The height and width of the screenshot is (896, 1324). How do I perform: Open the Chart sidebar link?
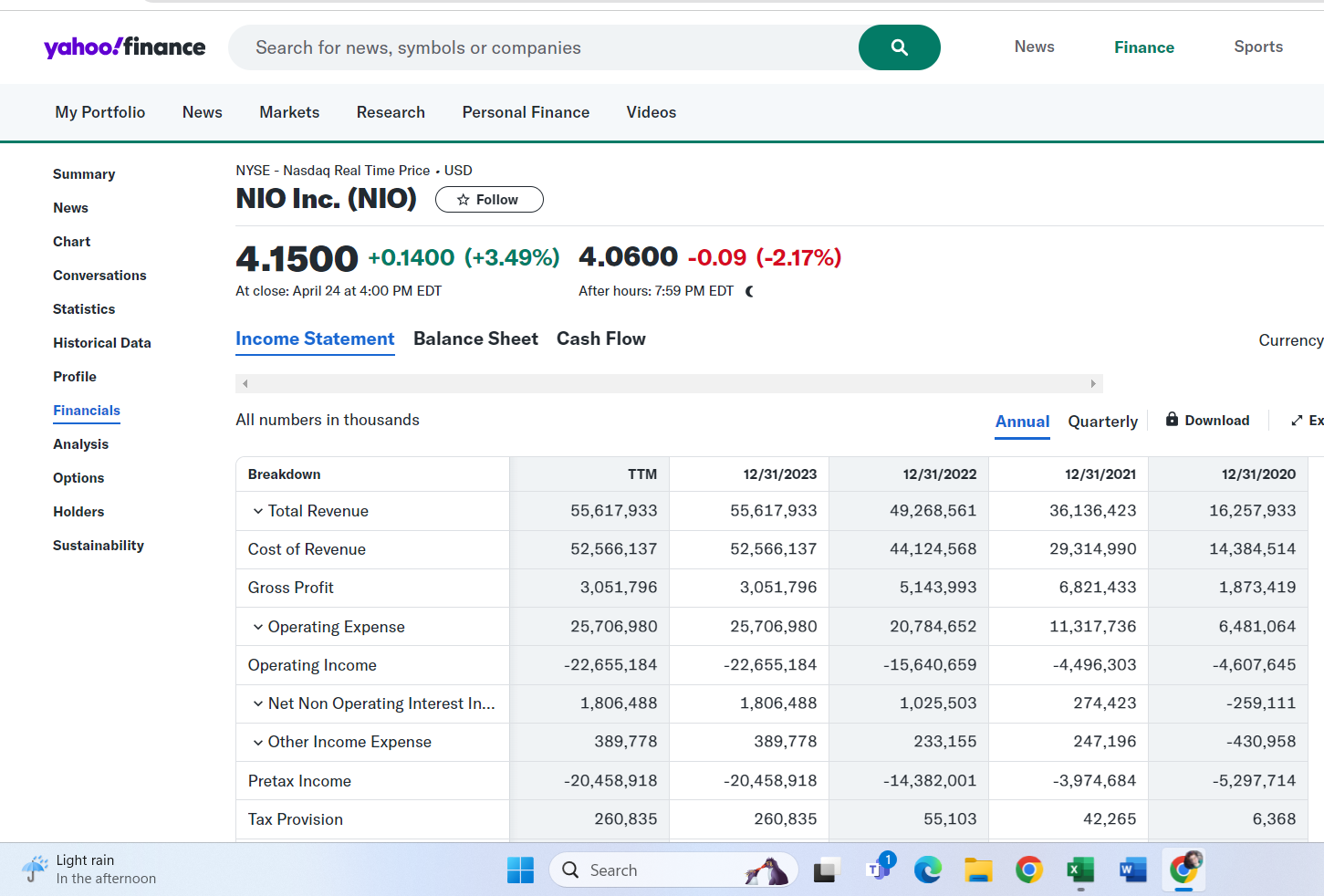point(71,242)
